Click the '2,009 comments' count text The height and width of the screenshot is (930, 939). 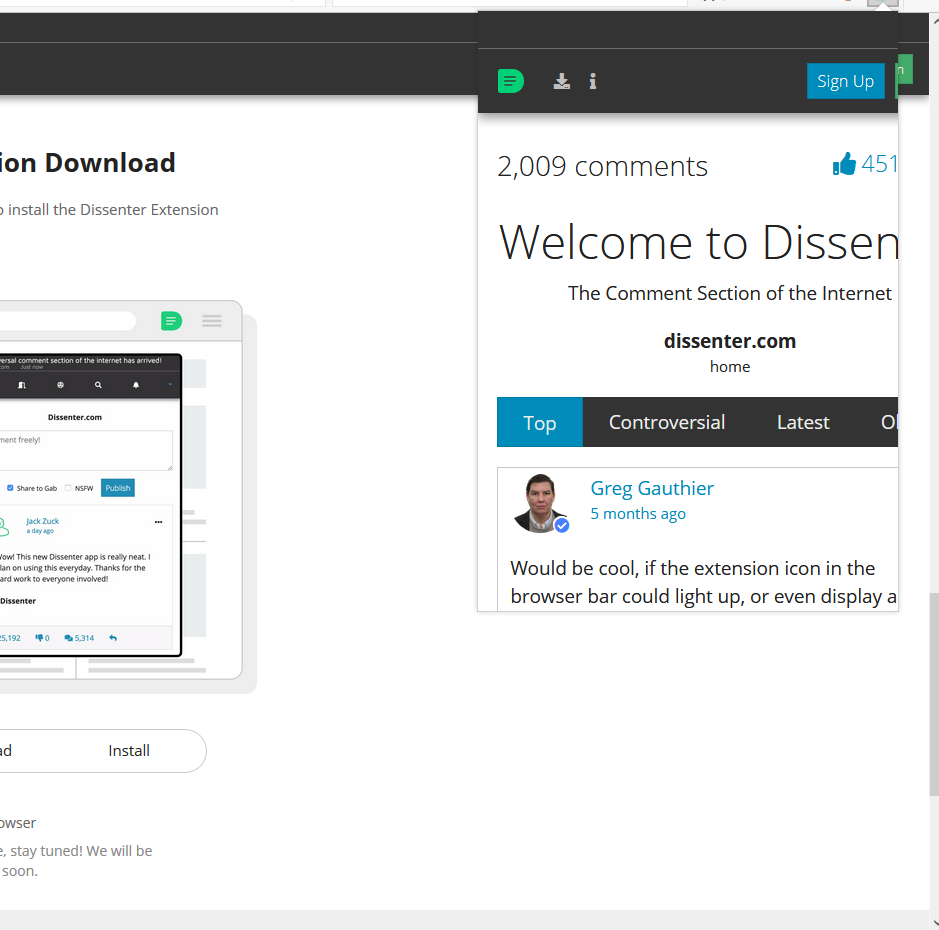click(x=602, y=166)
